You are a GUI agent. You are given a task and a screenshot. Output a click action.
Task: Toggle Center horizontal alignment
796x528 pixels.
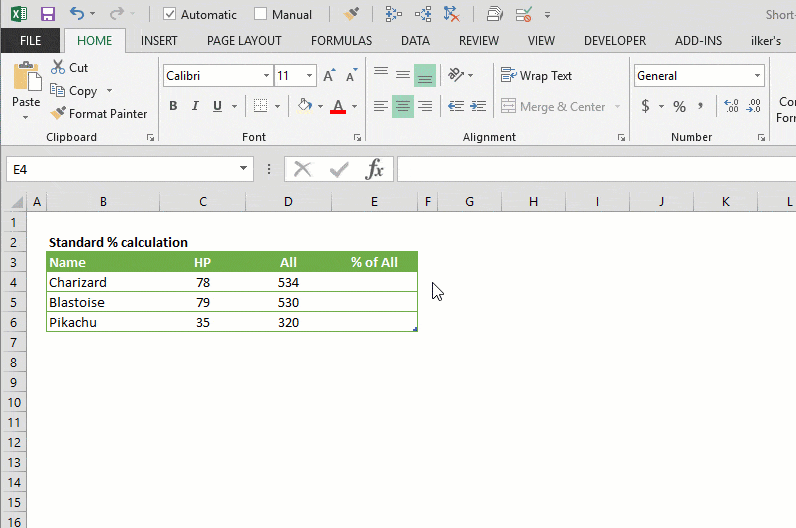pyautogui.click(x=403, y=106)
